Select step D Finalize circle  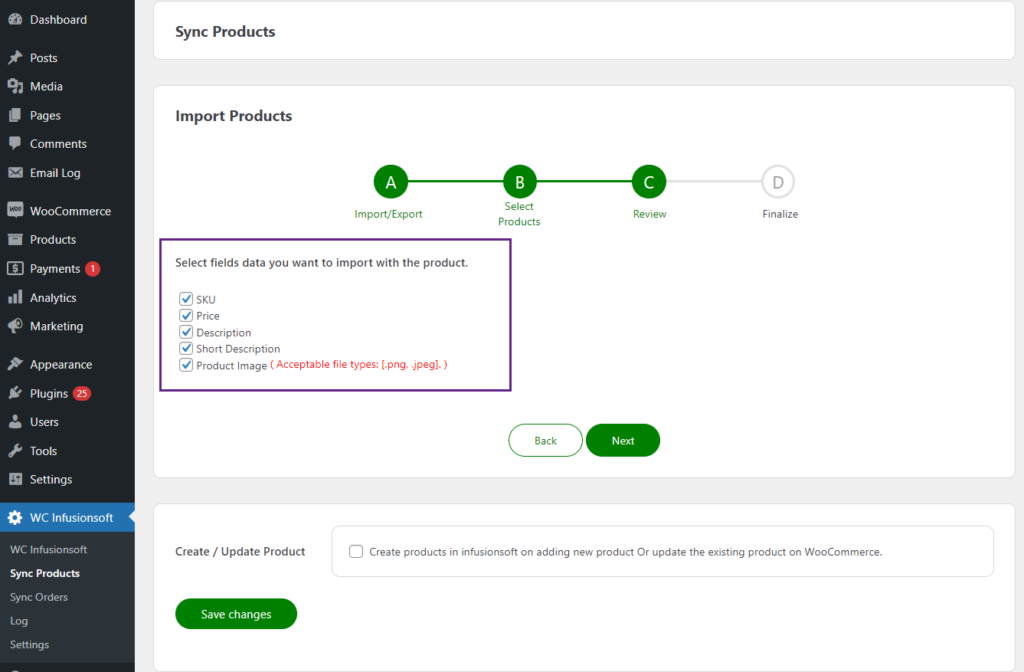pos(778,182)
